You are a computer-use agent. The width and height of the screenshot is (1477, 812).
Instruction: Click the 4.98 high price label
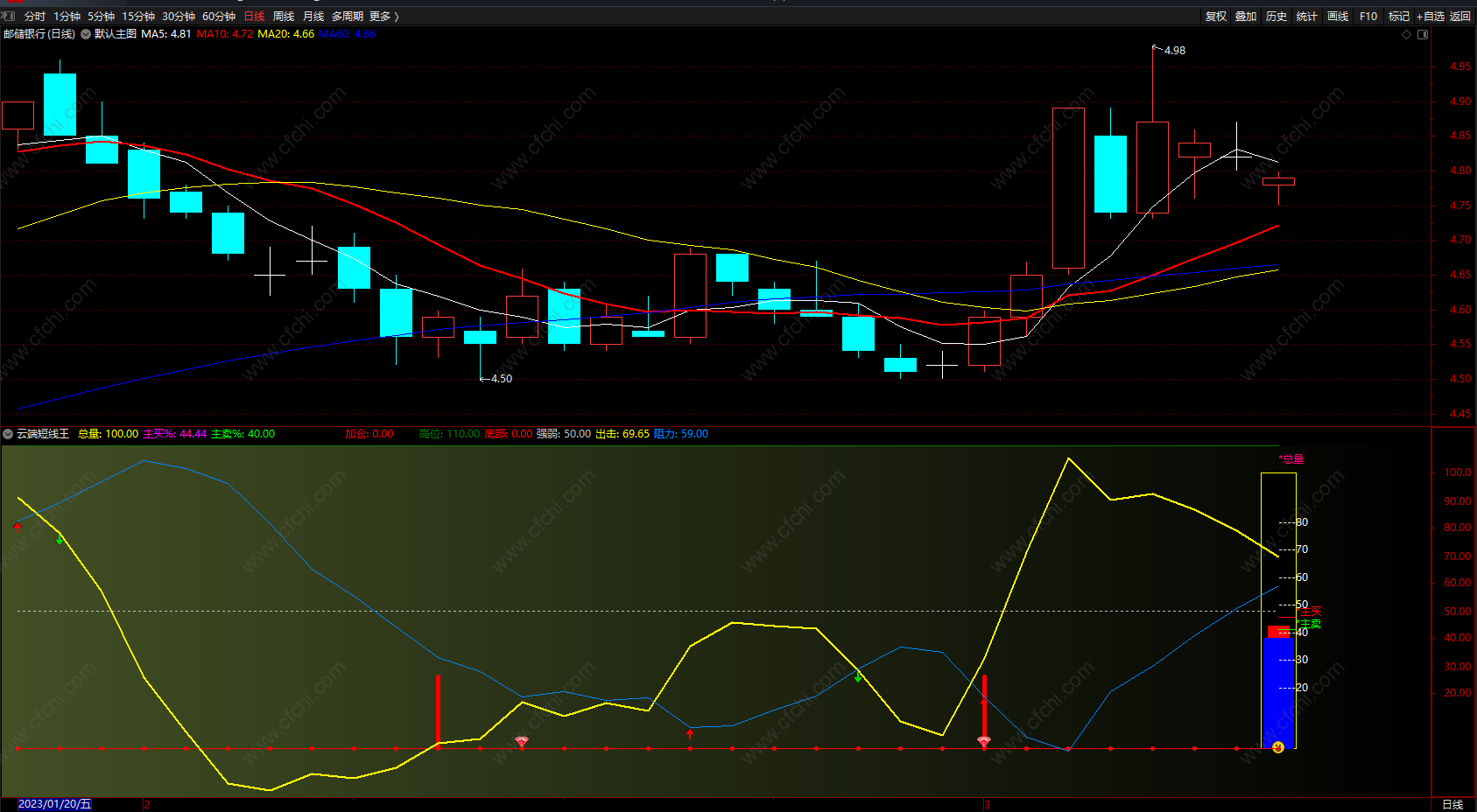coord(1175,51)
